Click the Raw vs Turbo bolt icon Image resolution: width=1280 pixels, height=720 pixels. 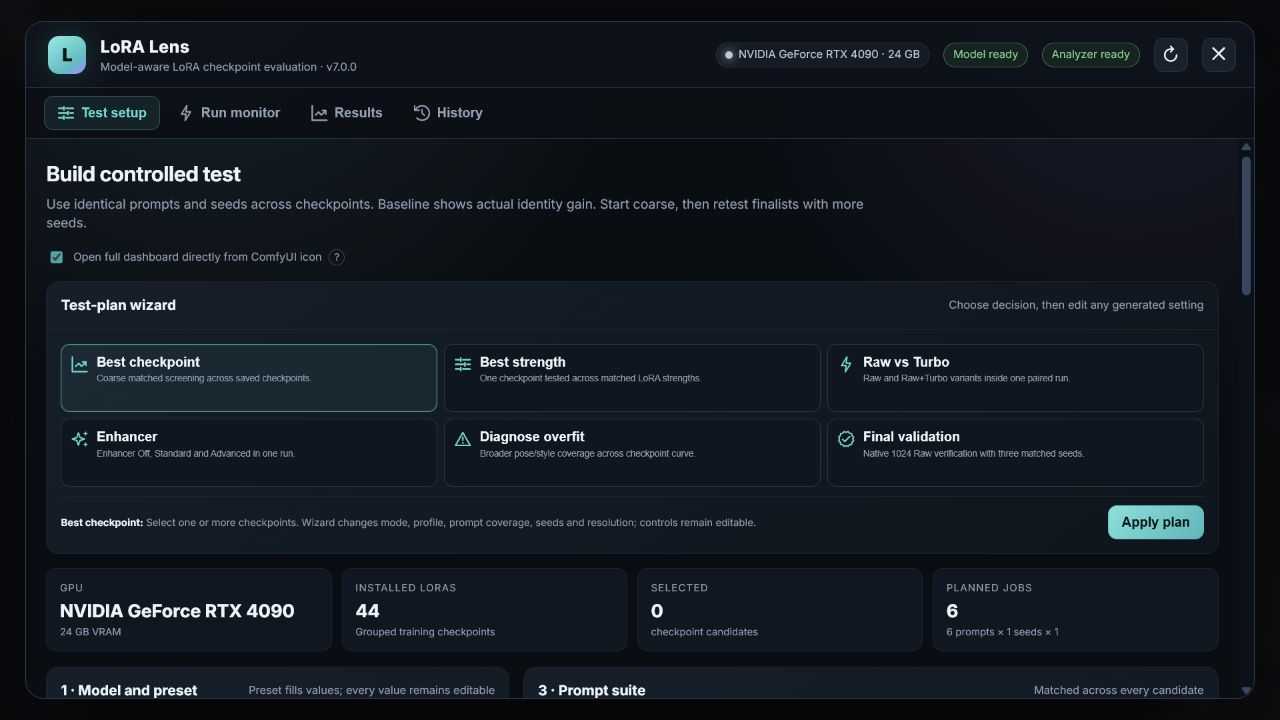pyautogui.click(x=846, y=364)
